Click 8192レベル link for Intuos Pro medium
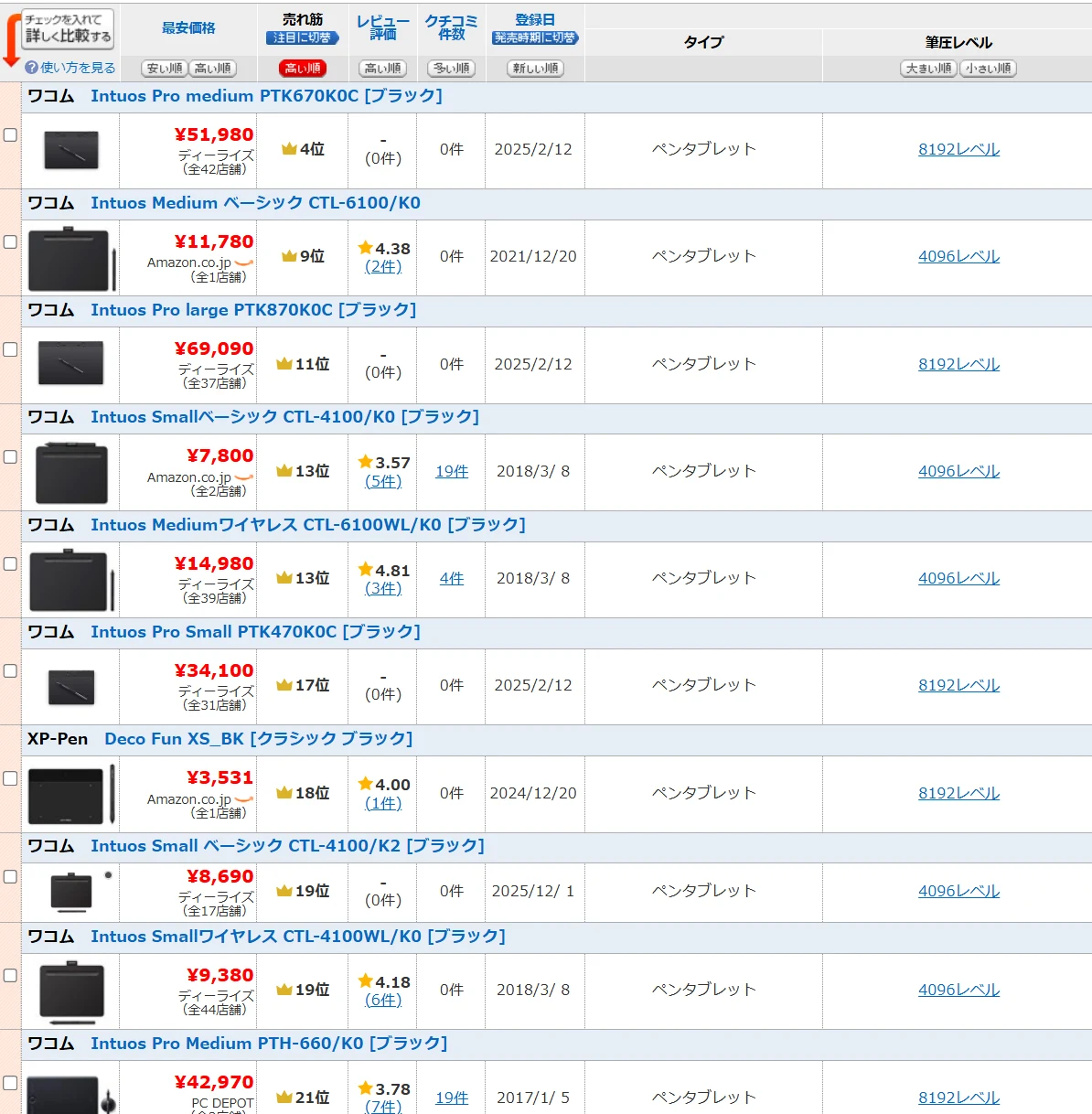This screenshot has width=1092, height=1114. point(958,149)
